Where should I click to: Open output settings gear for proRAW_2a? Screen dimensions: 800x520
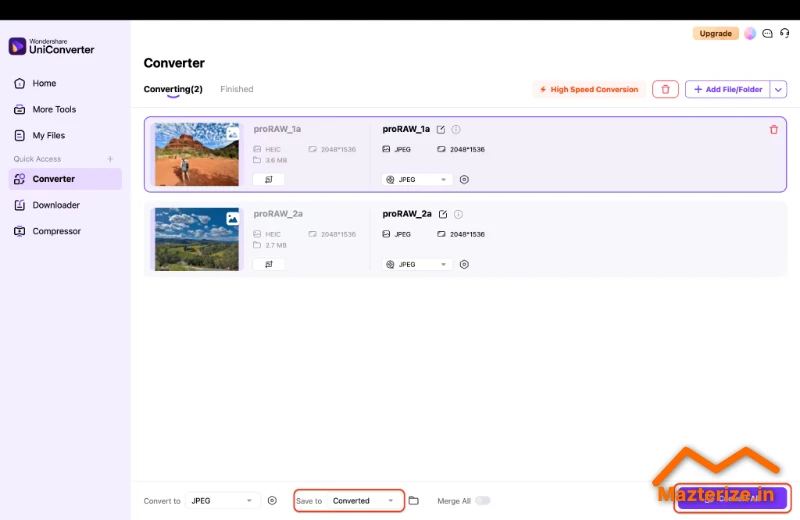464,264
